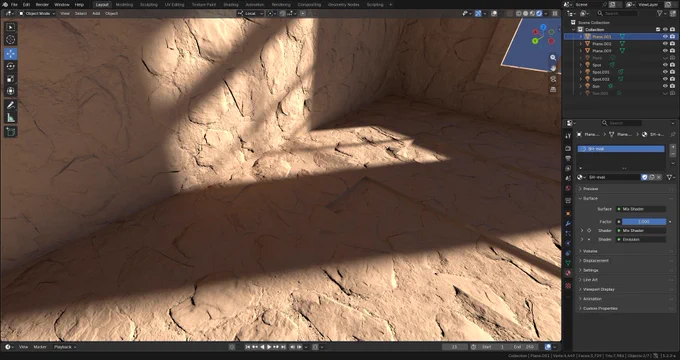Hide Plane.002 in viewport with eye icon
This screenshot has width=680, height=360.
[665, 44]
